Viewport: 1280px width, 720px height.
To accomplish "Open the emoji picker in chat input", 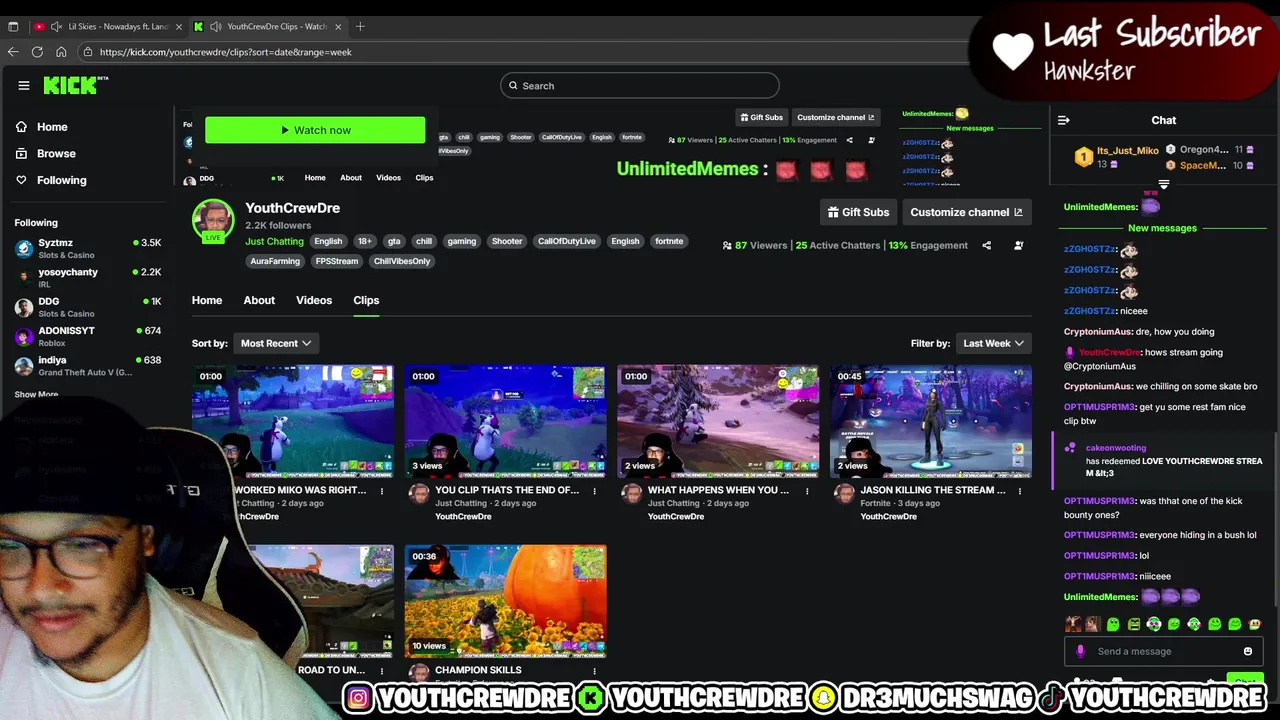I will point(1247,652).
